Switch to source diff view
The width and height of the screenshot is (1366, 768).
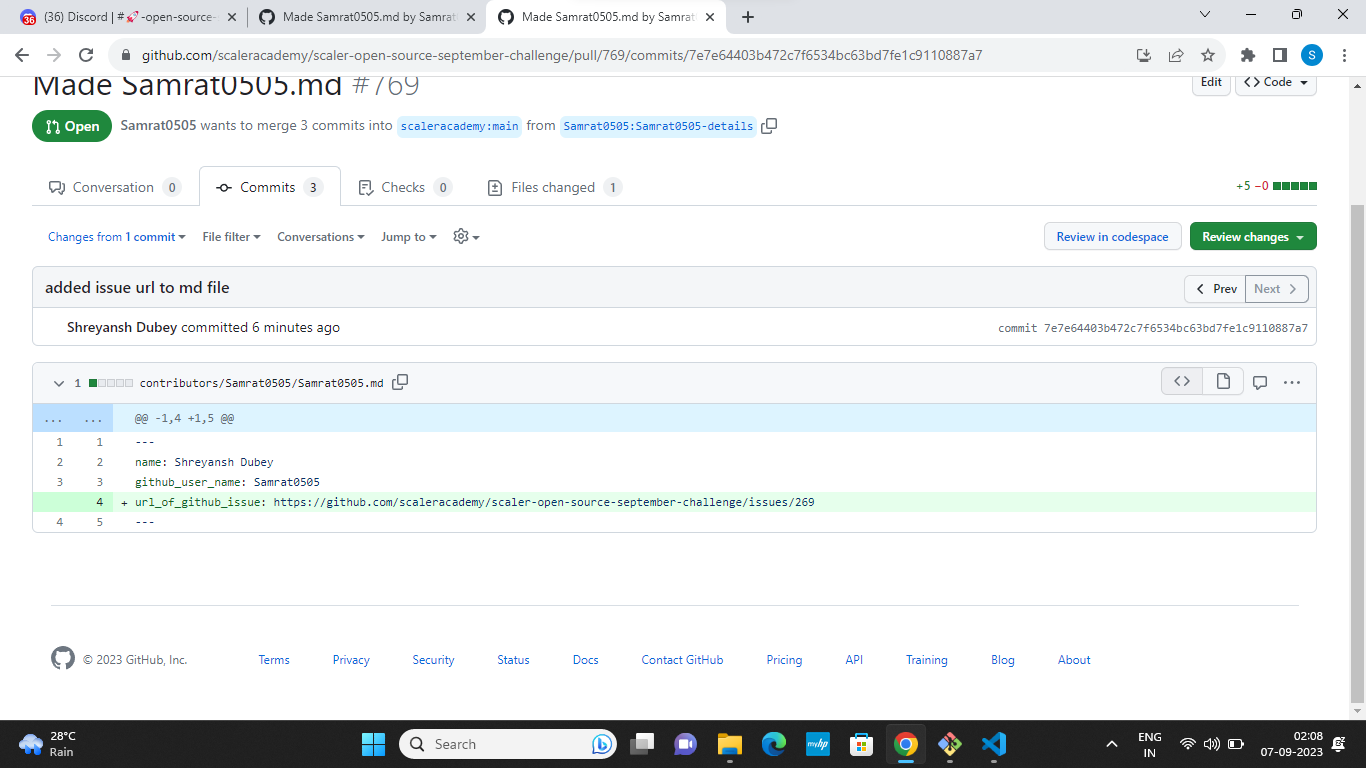pos(1181,381)
